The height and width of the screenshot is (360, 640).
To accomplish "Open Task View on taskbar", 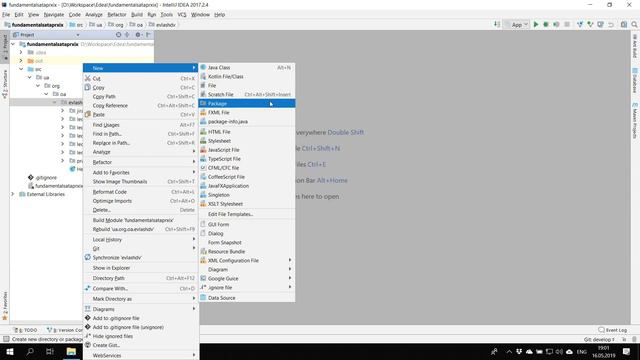I will [x=50, y=351].
